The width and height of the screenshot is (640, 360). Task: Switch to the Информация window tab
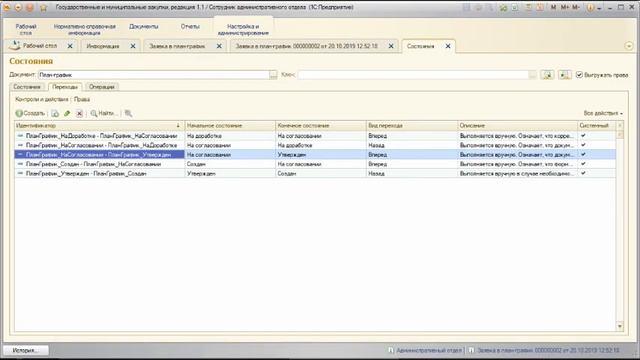click(103, 46)
